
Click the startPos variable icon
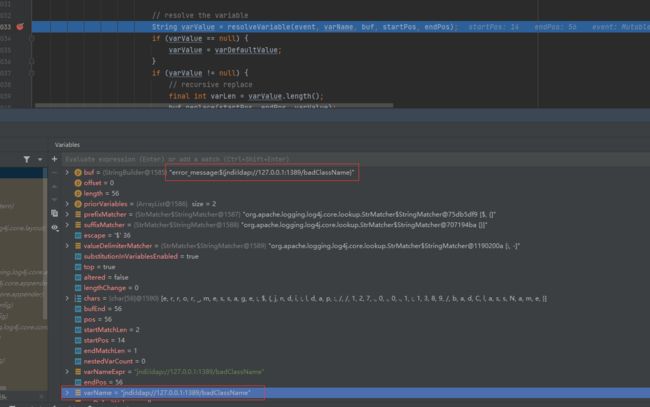click(78, 340)
